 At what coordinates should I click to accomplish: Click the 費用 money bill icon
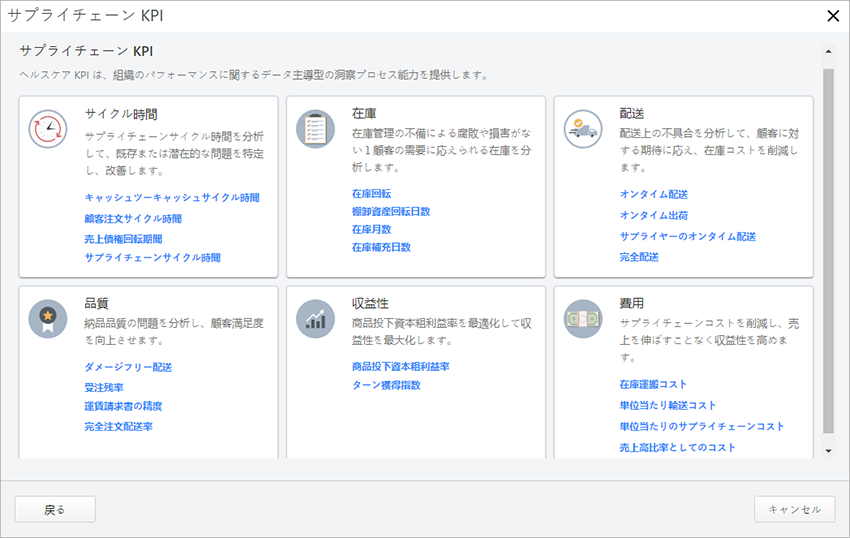click(583, 319)
